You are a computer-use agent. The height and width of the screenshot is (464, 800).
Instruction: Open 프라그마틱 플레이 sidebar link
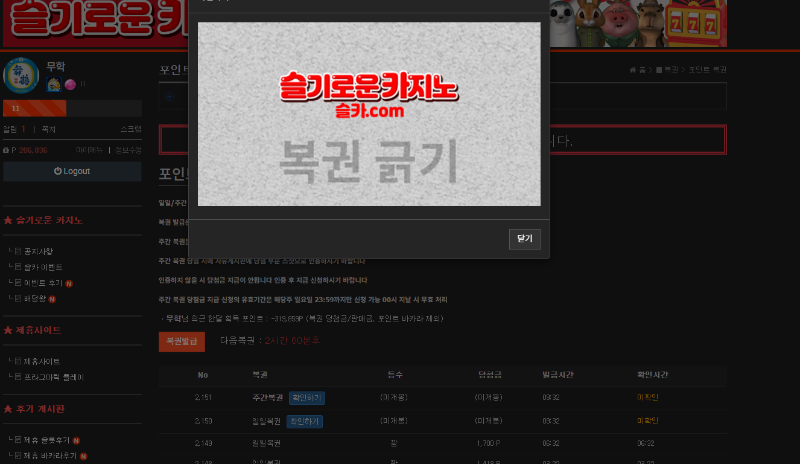pyautogui.click(x=50, y=376)
